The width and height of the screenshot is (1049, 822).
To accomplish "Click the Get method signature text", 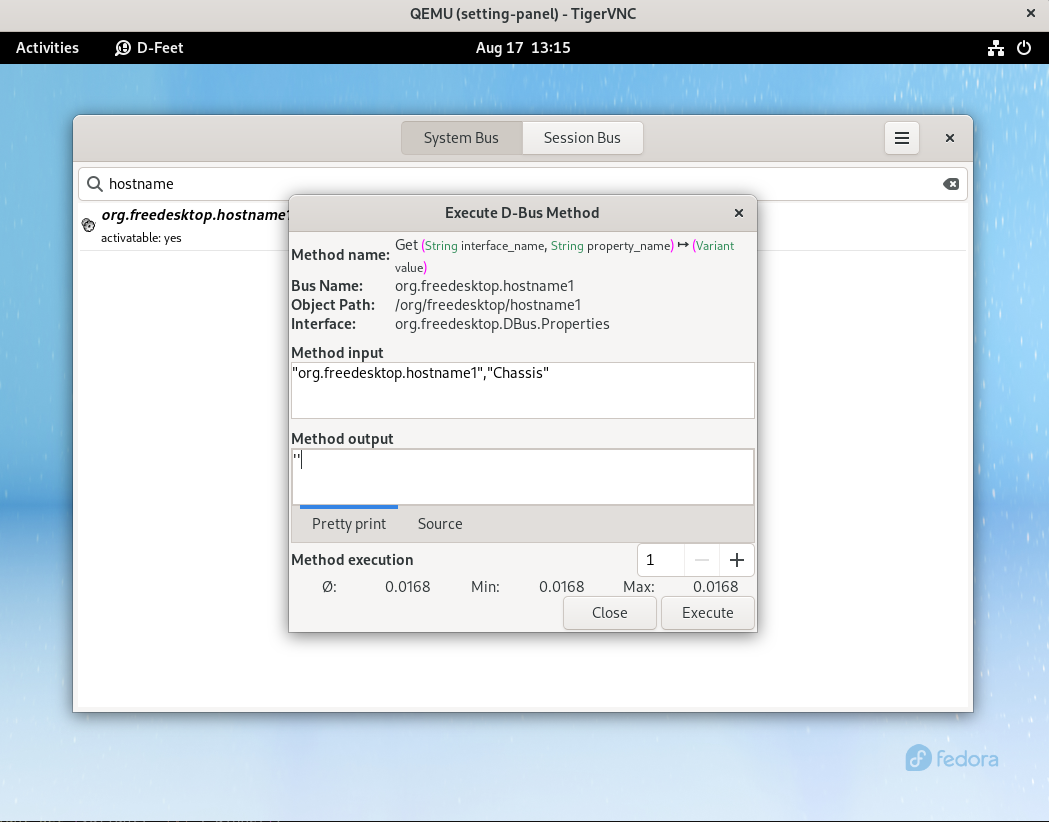I will [x=564, y=256].
